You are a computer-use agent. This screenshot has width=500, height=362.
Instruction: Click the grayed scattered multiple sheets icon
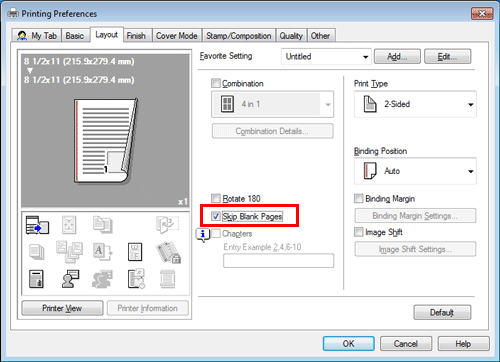click(69, 252)
